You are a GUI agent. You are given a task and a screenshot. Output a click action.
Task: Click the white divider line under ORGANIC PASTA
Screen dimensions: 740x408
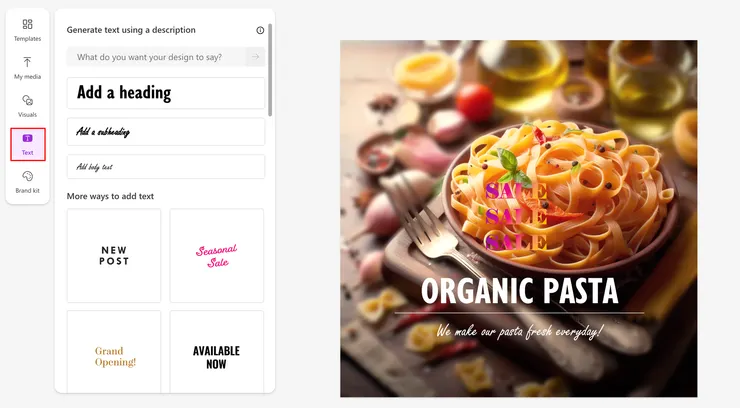coord(519,313)
